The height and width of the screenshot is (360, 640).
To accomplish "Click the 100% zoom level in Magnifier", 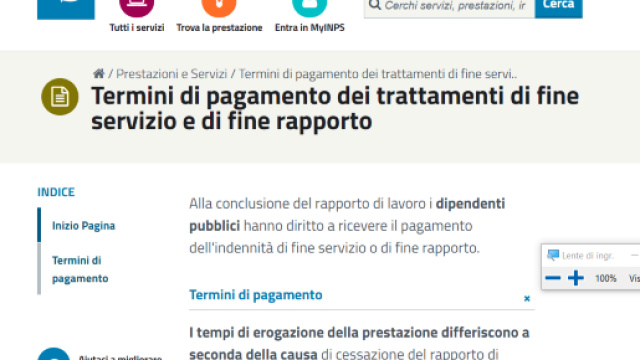I will tap(605, 278).
